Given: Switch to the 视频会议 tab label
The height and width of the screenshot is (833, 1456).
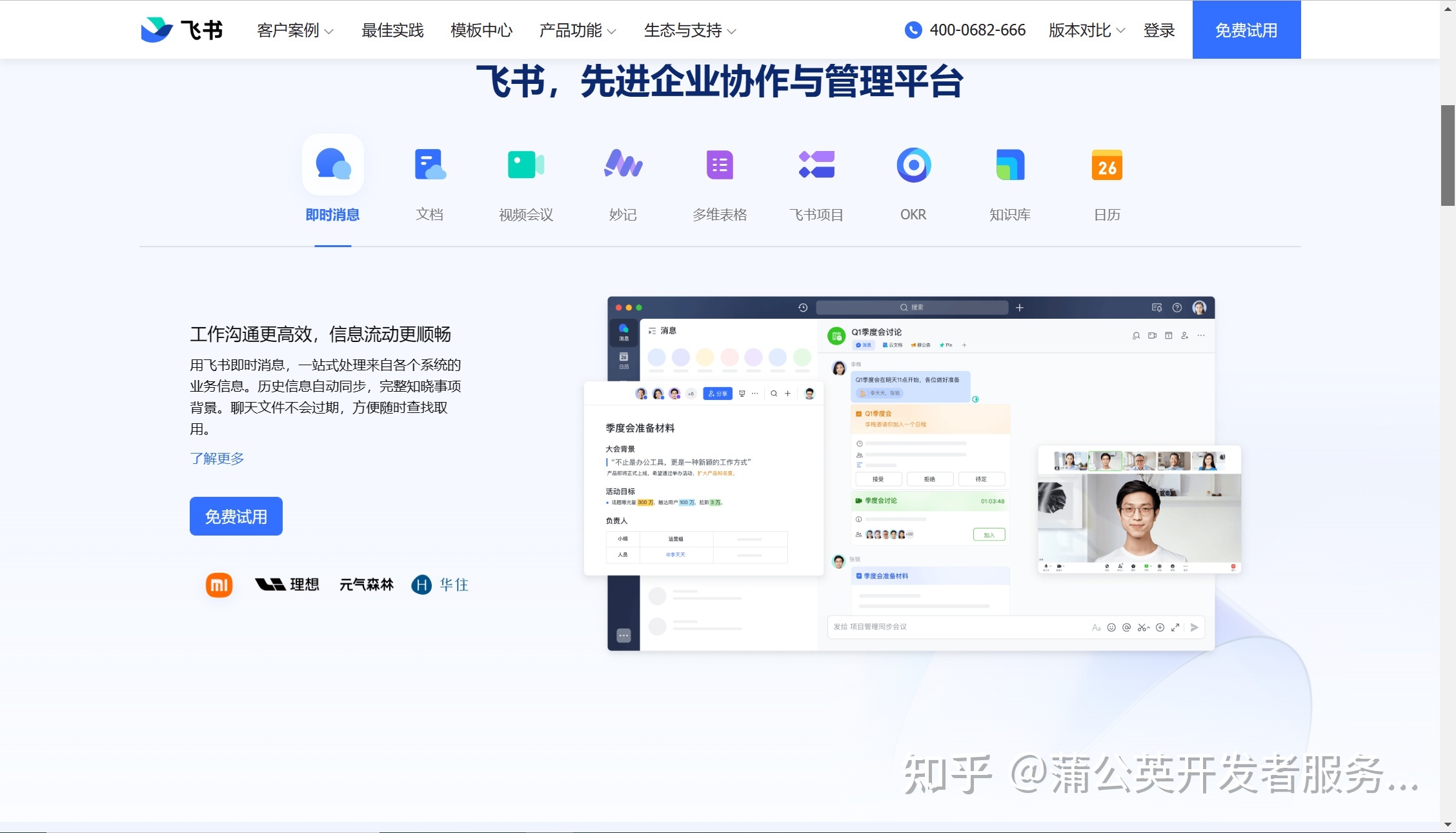Looking at the screenshot, I should 526,215.
